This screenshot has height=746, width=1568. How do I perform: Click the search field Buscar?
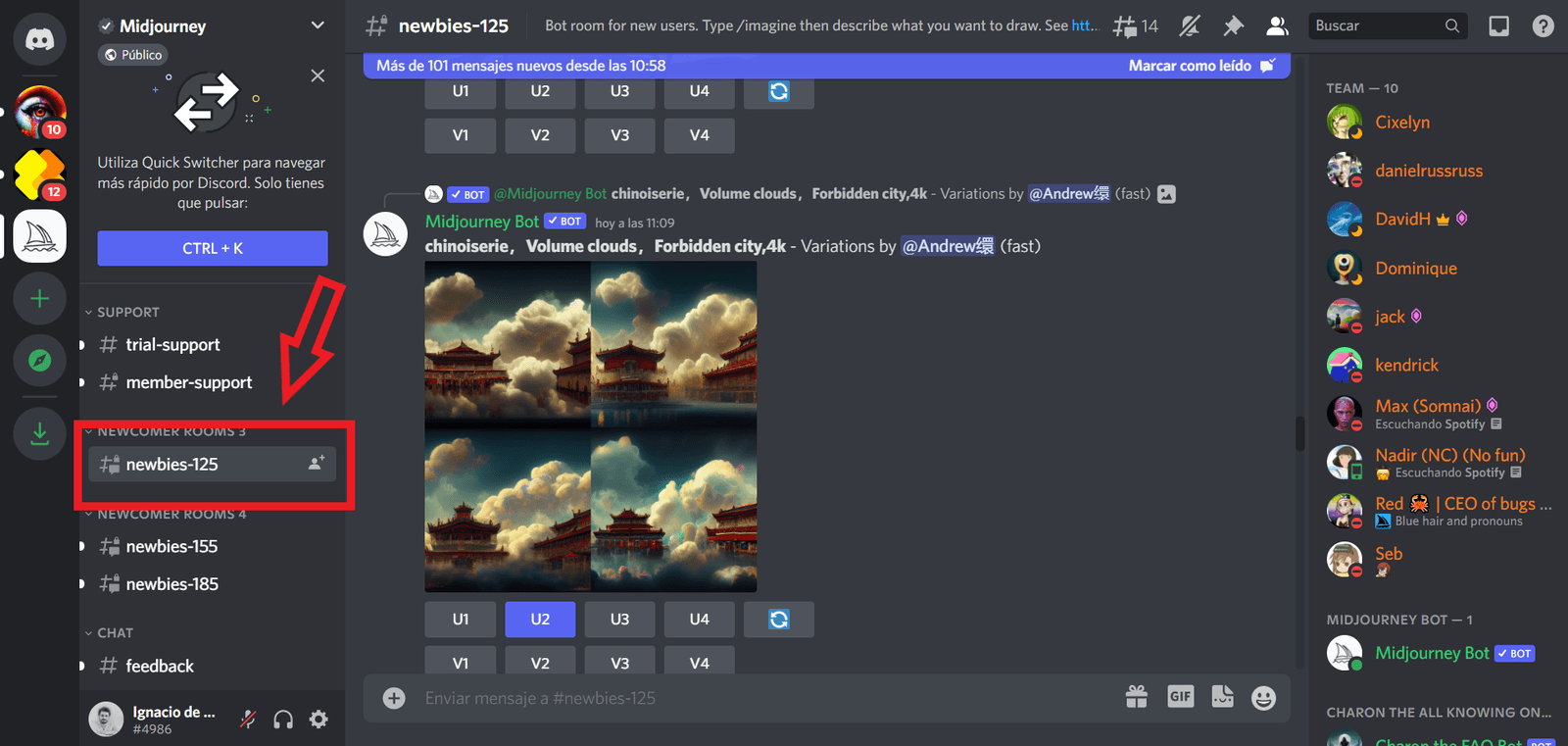coord(1388,25)
